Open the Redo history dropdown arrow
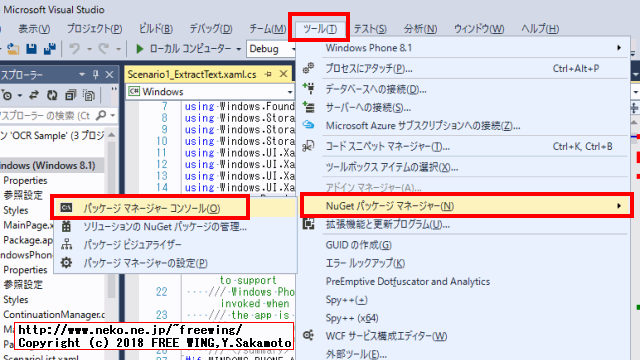This screenshot has width=640, height=360. pyautogui.click(x=118, y=49)
